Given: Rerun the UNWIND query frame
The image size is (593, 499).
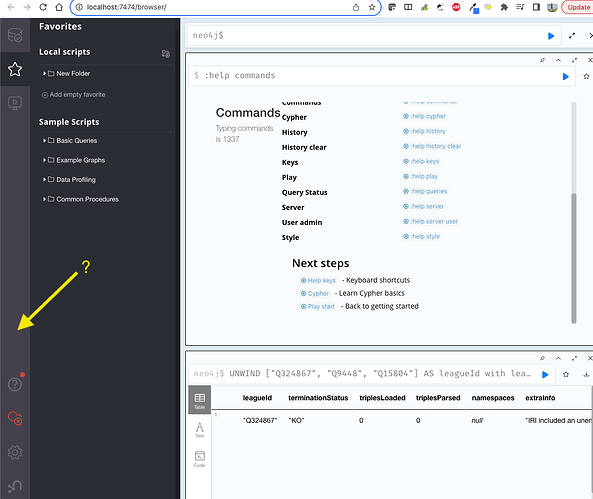Looking at the screenshot, I should [x=545, y=375].
